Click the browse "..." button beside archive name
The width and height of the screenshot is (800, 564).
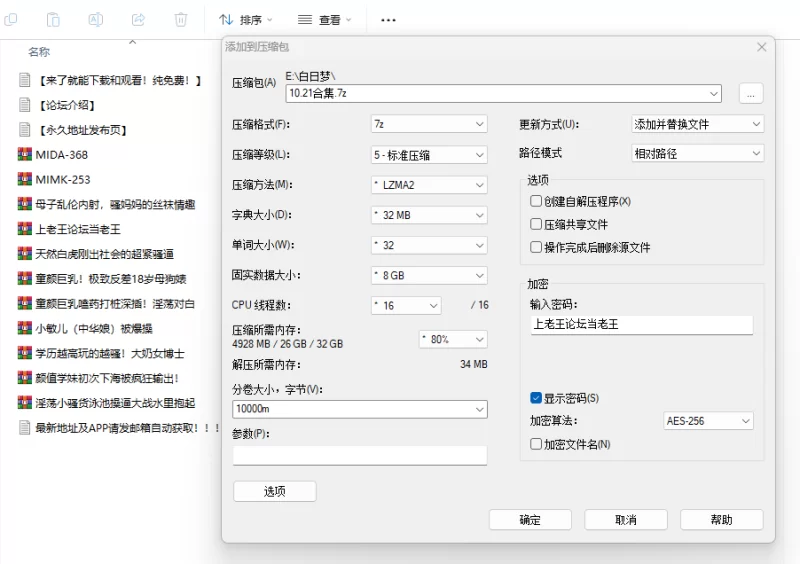pos(751,93)
